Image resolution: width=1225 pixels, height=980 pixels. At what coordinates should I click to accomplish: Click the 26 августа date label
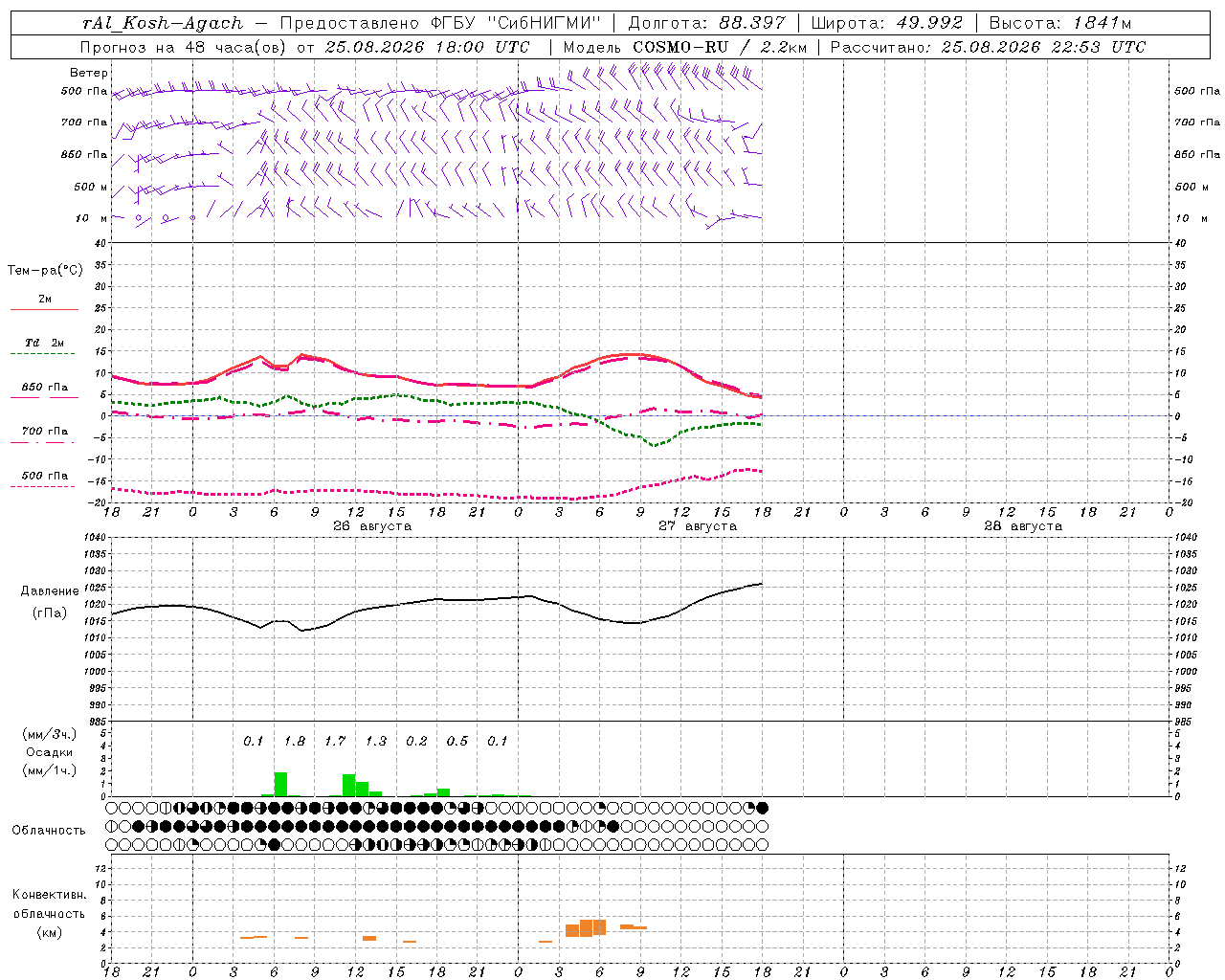[x=372, y=525]
